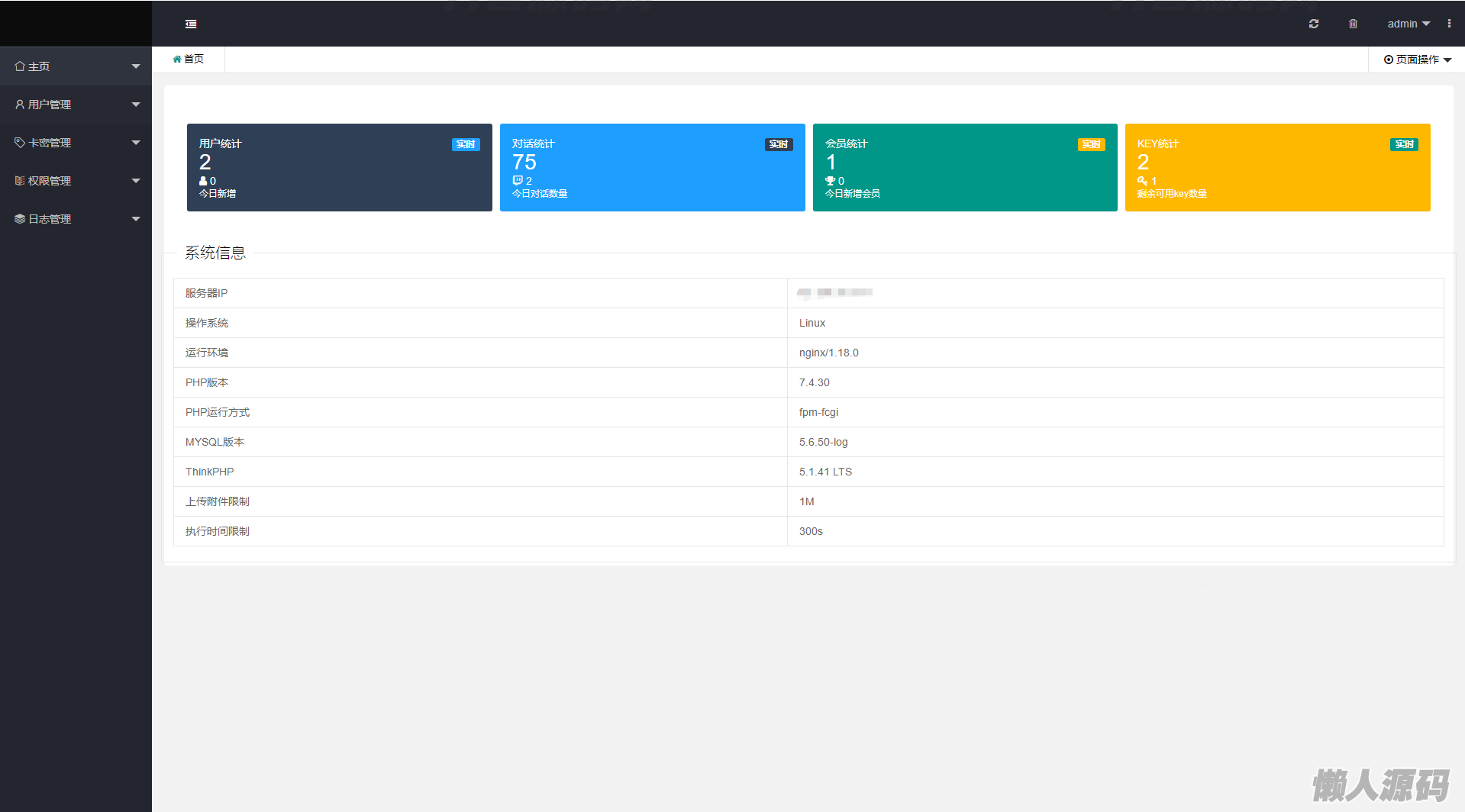
Task: Open the 页面操作 dropdown
Action: (1418, 60)
